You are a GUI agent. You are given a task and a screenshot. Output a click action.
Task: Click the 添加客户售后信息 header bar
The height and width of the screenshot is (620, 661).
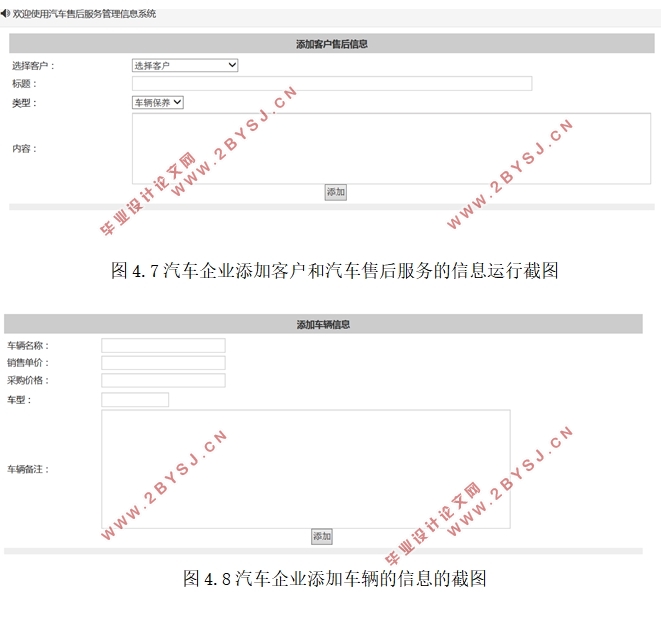331,44
